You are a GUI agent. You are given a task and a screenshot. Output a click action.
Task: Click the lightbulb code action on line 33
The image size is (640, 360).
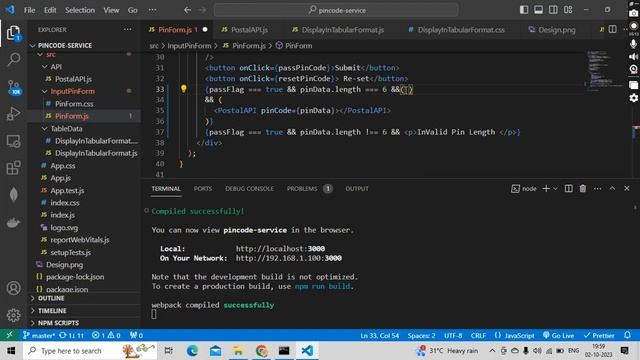(184, 89)
